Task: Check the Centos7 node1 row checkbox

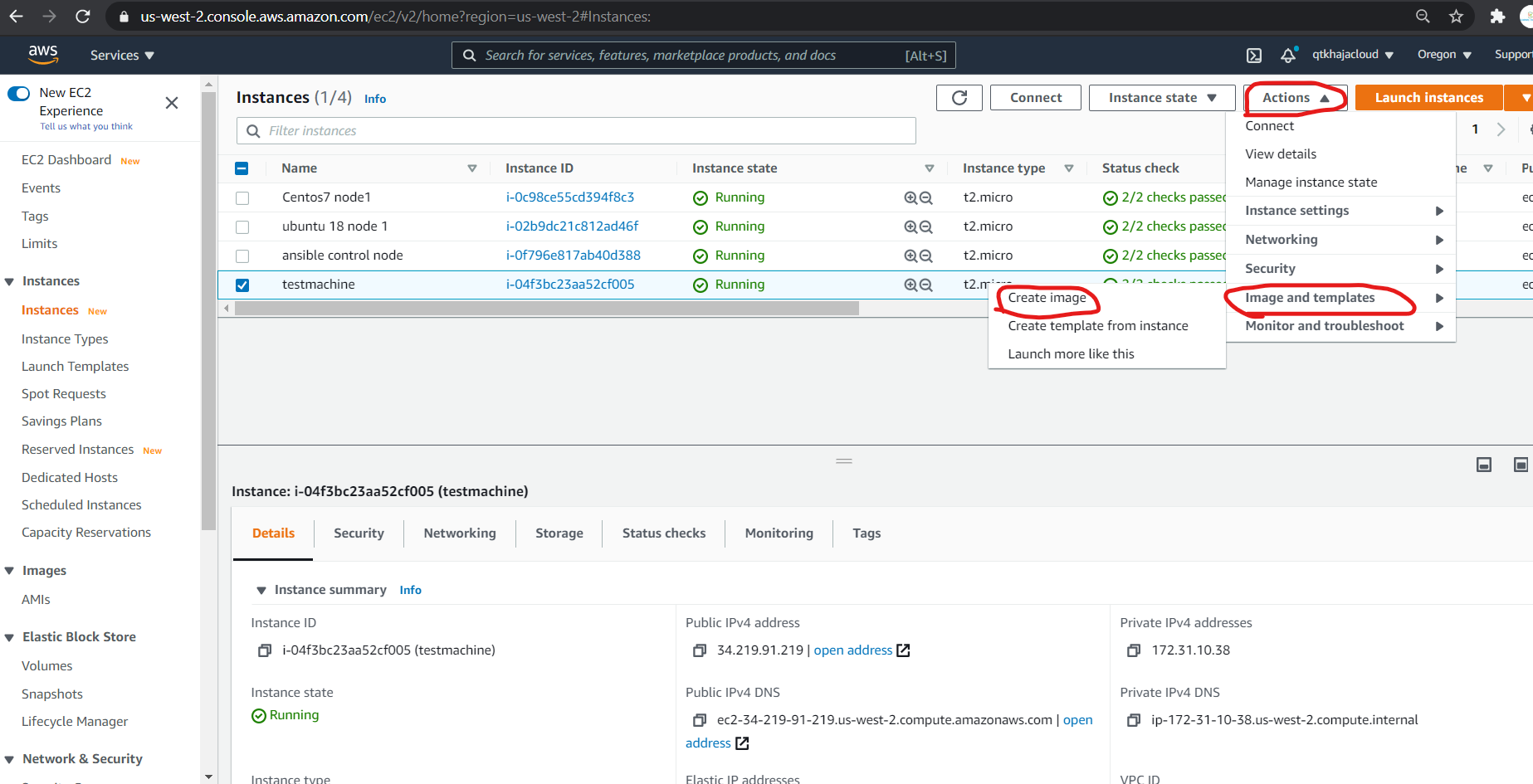Action: (x=242, y=197)
